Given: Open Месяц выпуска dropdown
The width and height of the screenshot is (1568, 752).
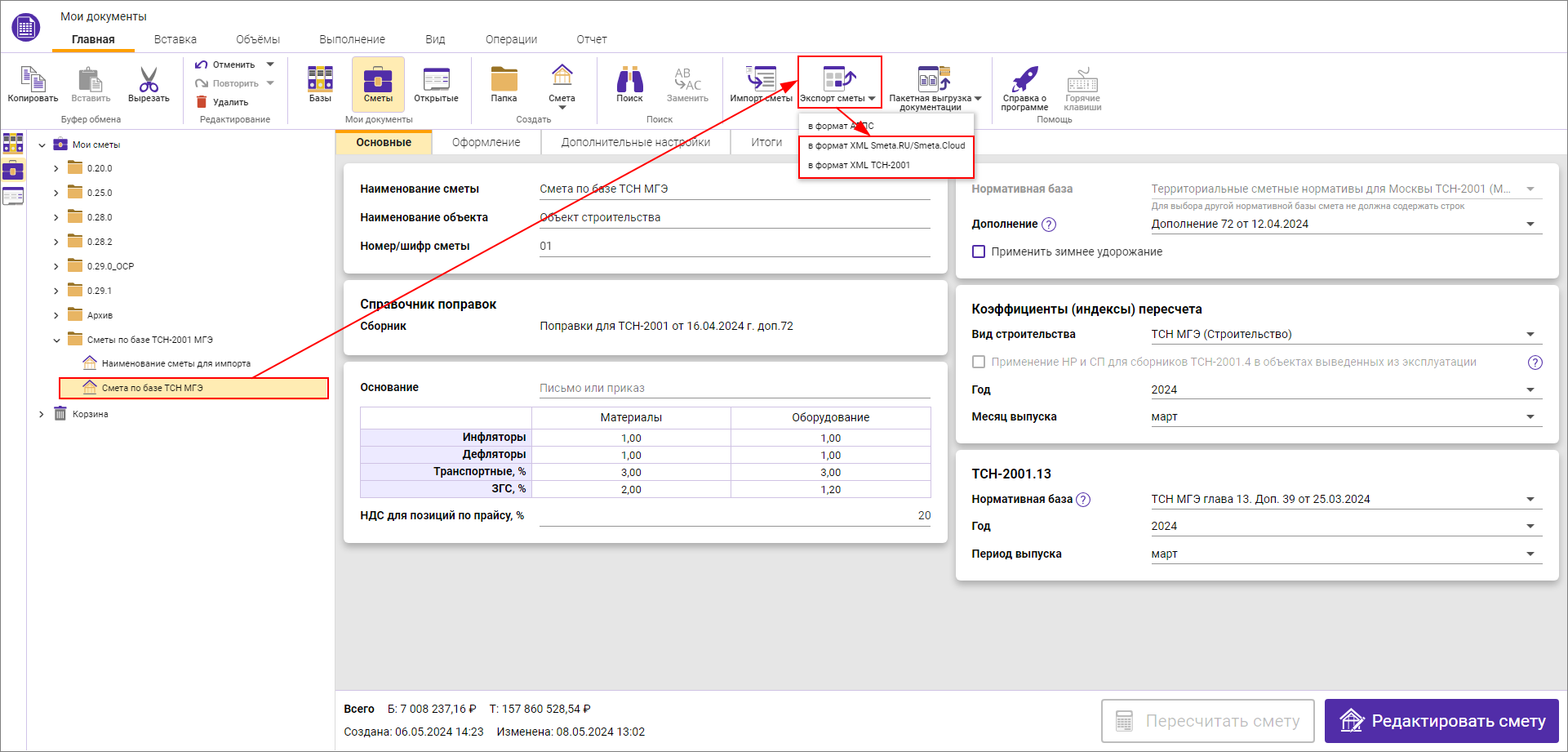Looking at the screenshot, I should pyautogui.click(x=1347, y=416).
